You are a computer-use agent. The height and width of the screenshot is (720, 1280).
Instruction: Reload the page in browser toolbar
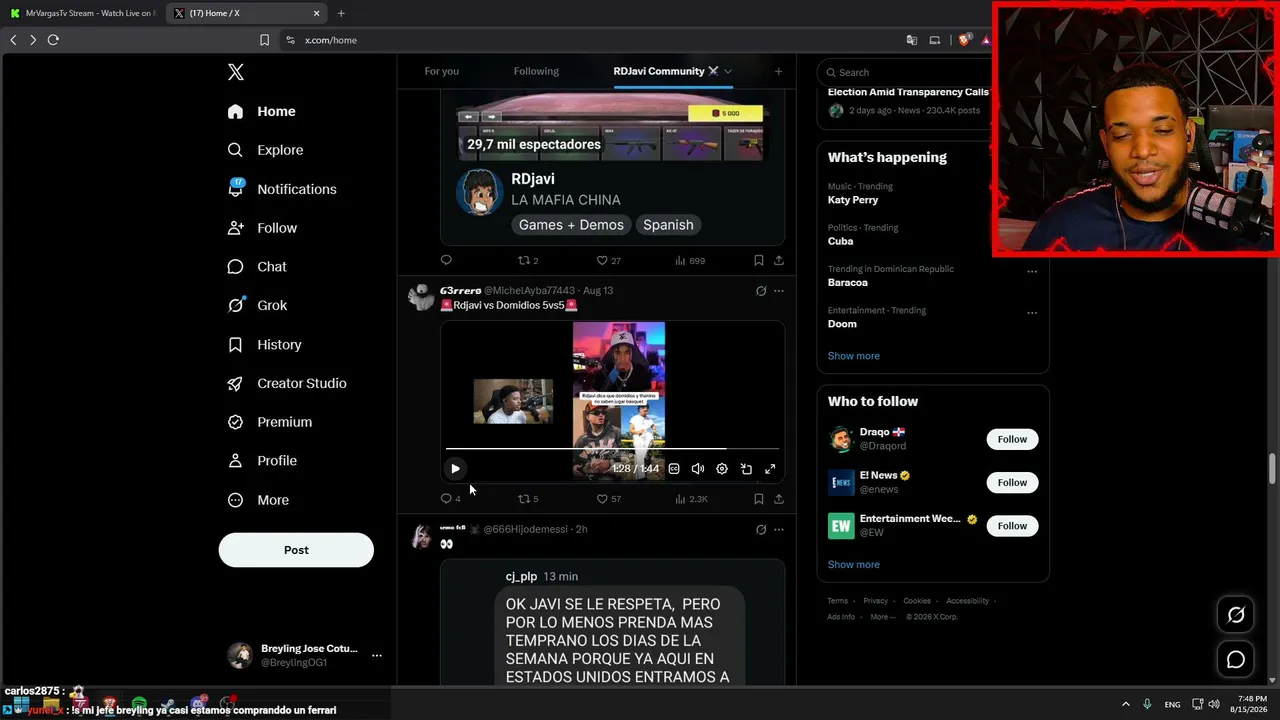pyautogui.click(x=53, y=40)
